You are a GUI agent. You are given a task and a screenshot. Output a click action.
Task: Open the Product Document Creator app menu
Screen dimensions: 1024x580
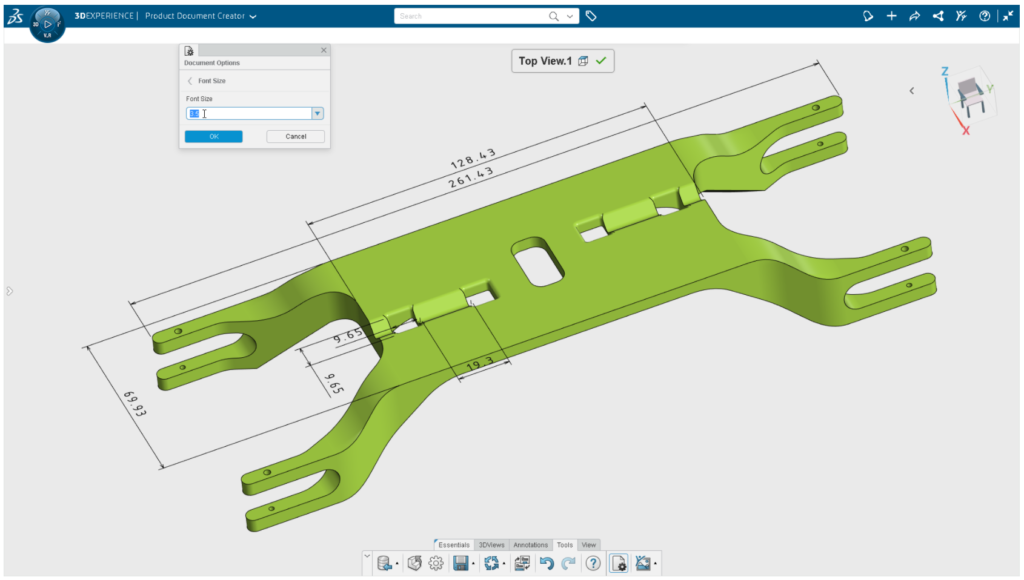point(250,16)
